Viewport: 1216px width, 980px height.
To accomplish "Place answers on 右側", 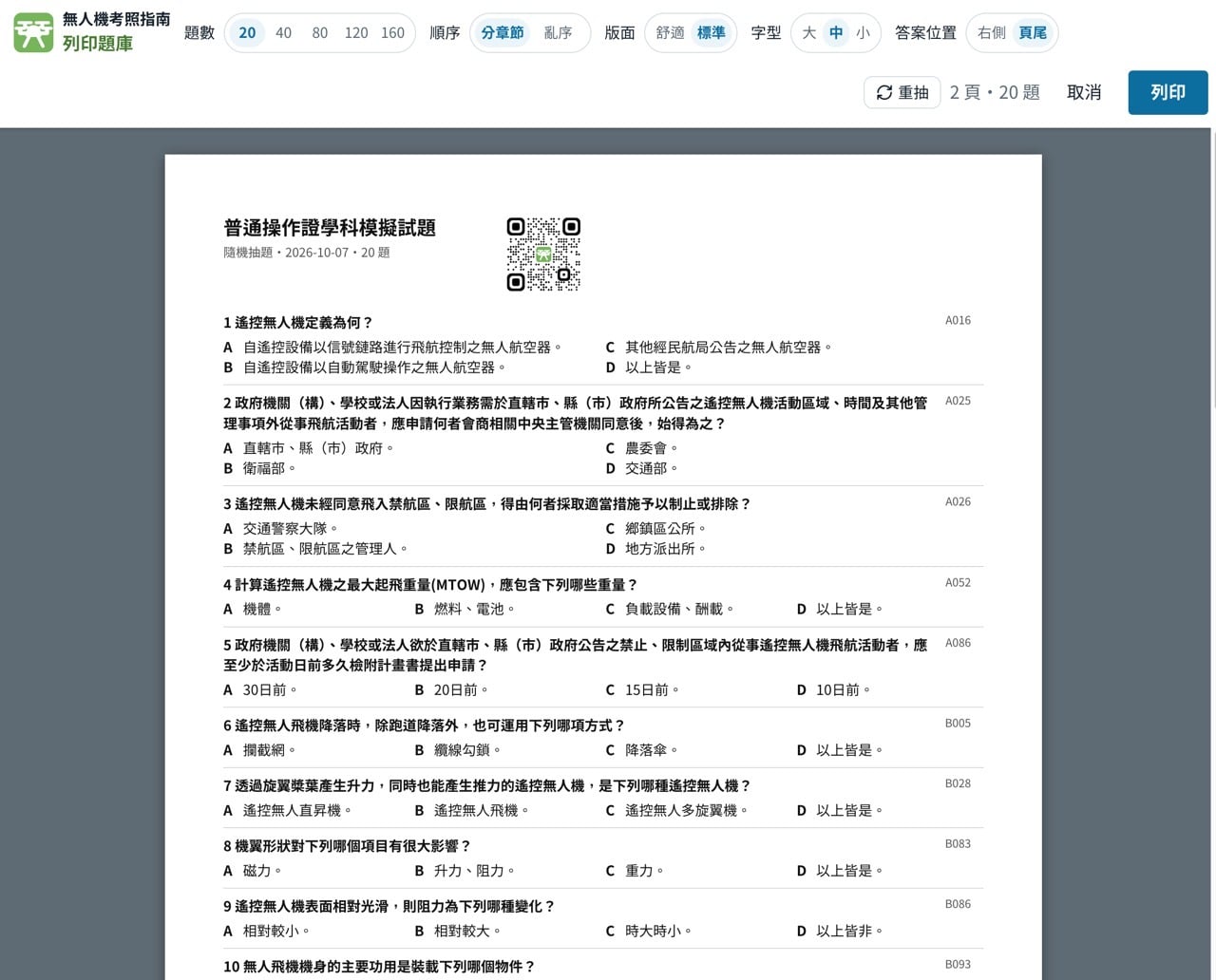I will click(992, 32).
